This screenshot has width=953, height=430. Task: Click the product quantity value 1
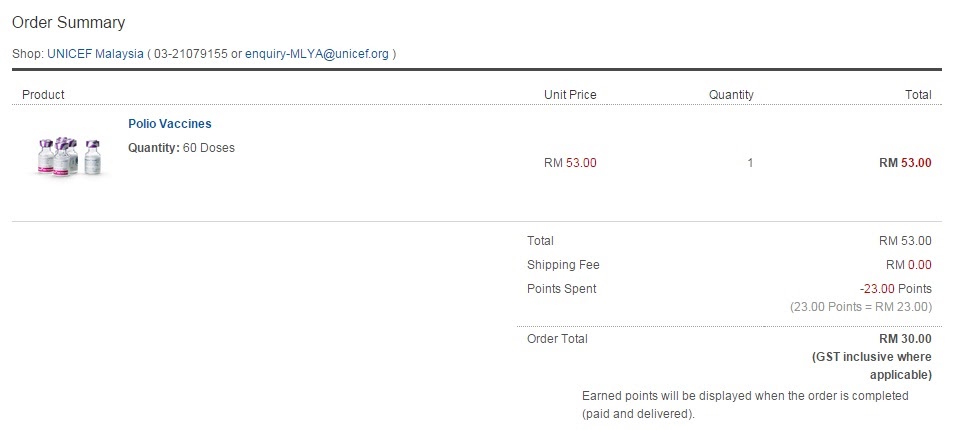[x=750, y=162]
